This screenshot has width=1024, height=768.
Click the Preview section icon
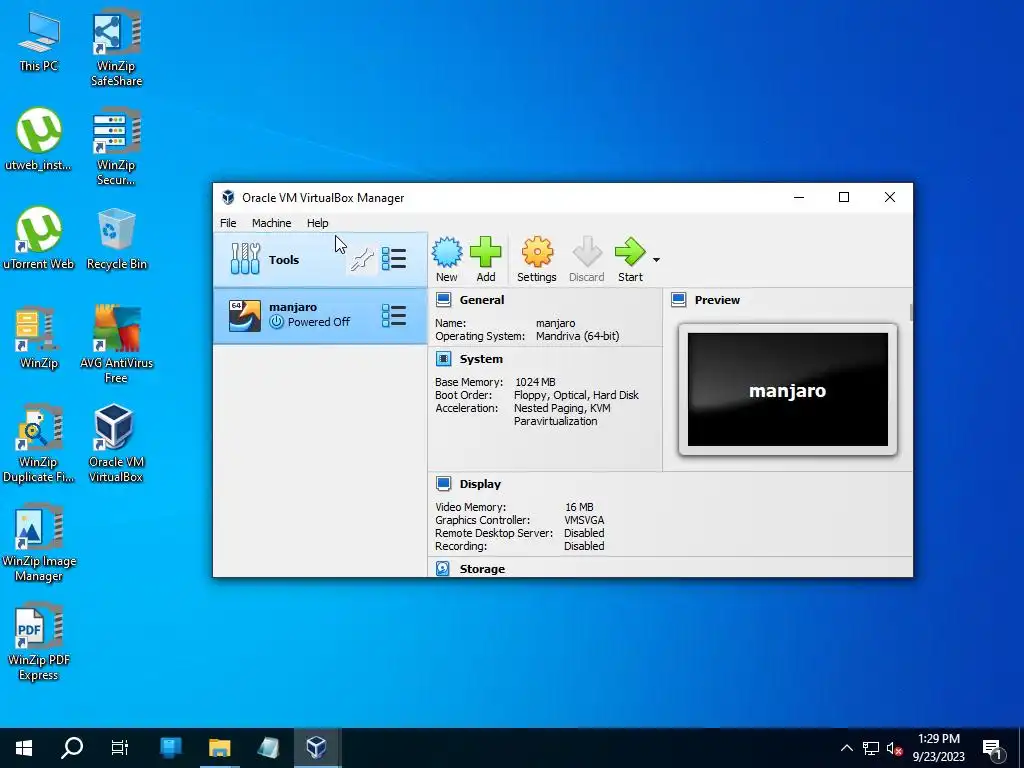pos(679,300)
